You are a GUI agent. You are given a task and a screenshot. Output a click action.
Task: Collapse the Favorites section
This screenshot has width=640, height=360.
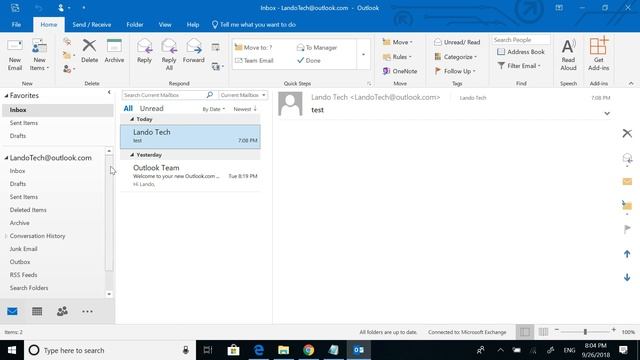(x=6, y=96)
